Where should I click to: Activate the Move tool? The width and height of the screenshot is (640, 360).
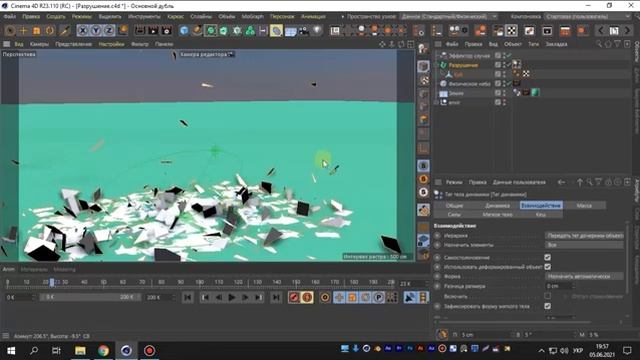[23, 31]
